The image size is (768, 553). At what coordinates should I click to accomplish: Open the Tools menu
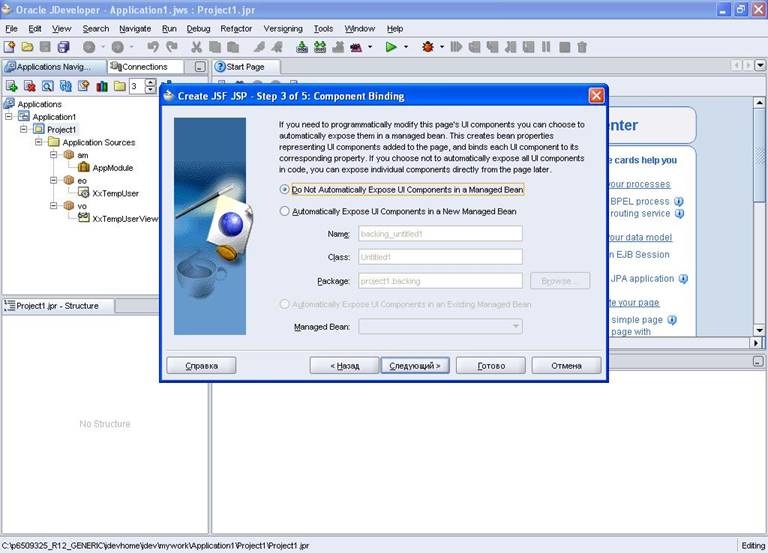(x=323, y=29)
